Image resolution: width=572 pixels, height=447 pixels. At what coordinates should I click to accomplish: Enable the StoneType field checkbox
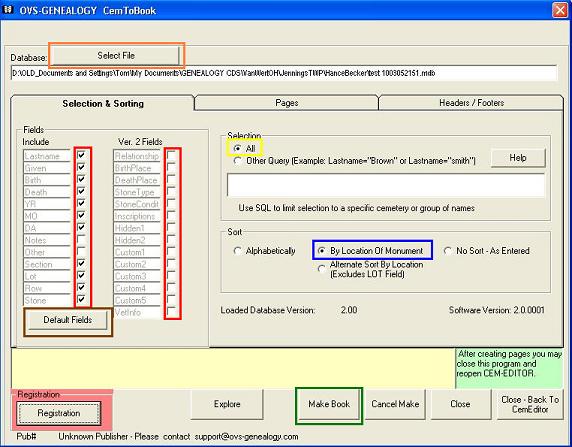click(171, 191)
